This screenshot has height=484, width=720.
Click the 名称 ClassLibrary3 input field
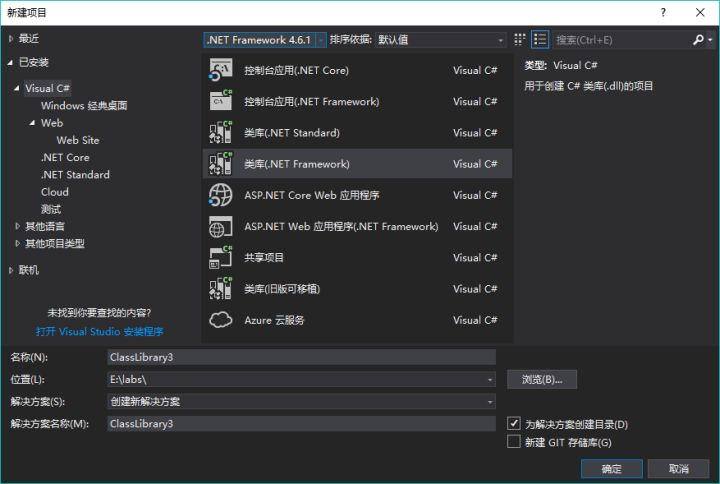point(301,357)
